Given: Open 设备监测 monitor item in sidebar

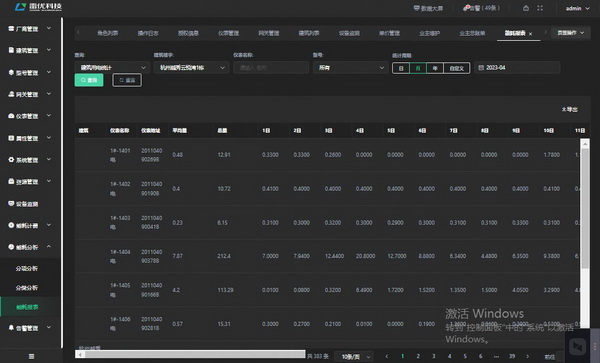Looking at the screenshot, I should [26, 204].
